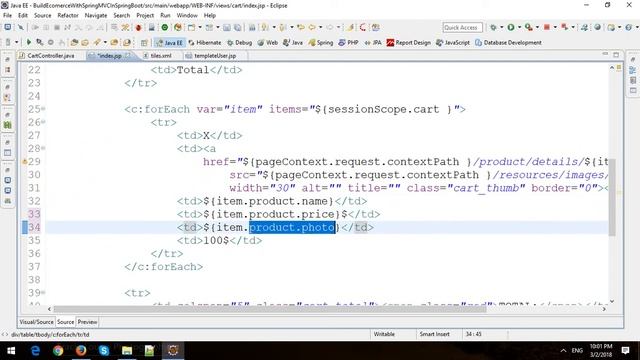
Task: Click the editor horizontal scrollbar
Action: (269, 309)
